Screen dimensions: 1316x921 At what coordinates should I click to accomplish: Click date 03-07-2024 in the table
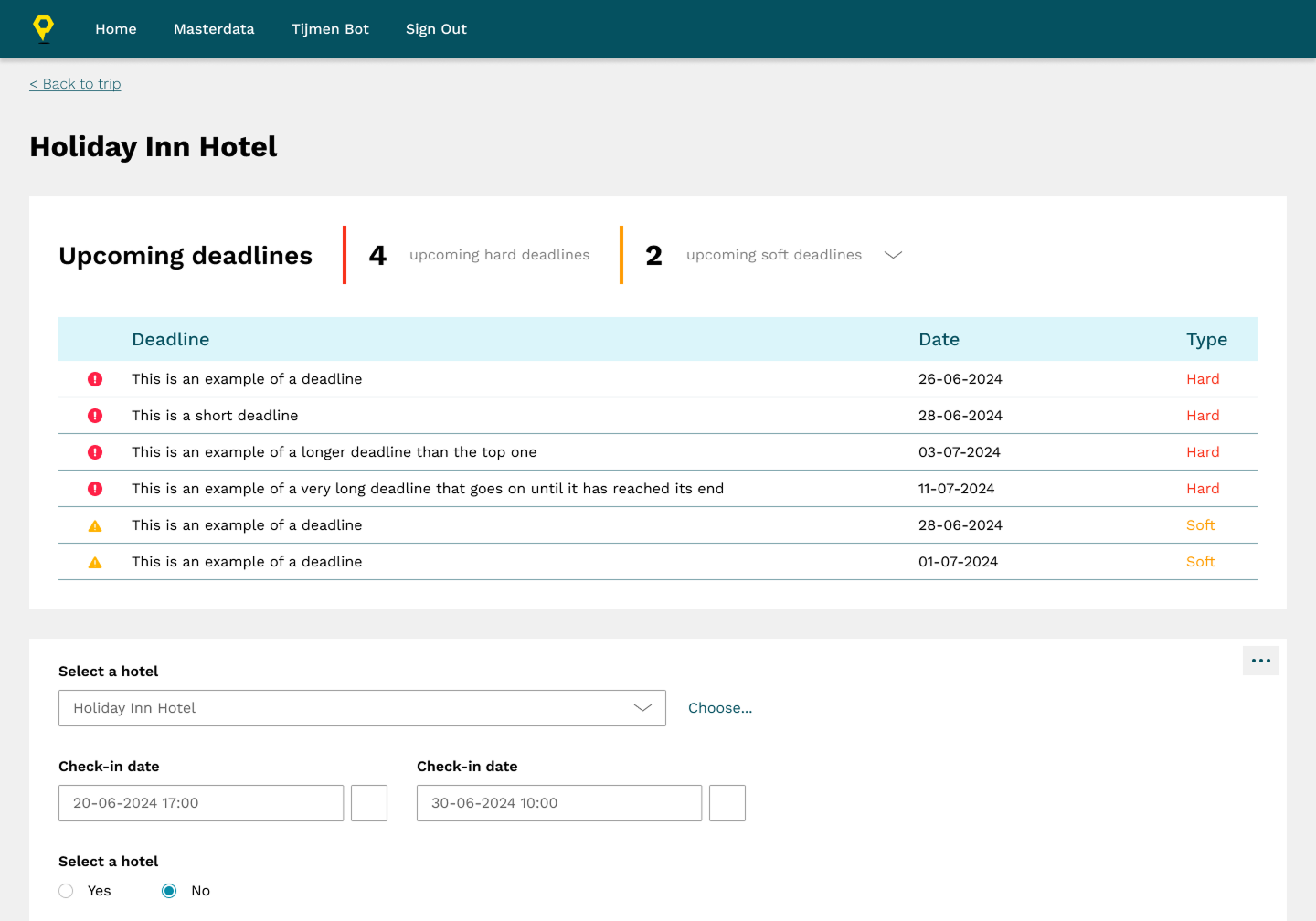click(960, 452)
